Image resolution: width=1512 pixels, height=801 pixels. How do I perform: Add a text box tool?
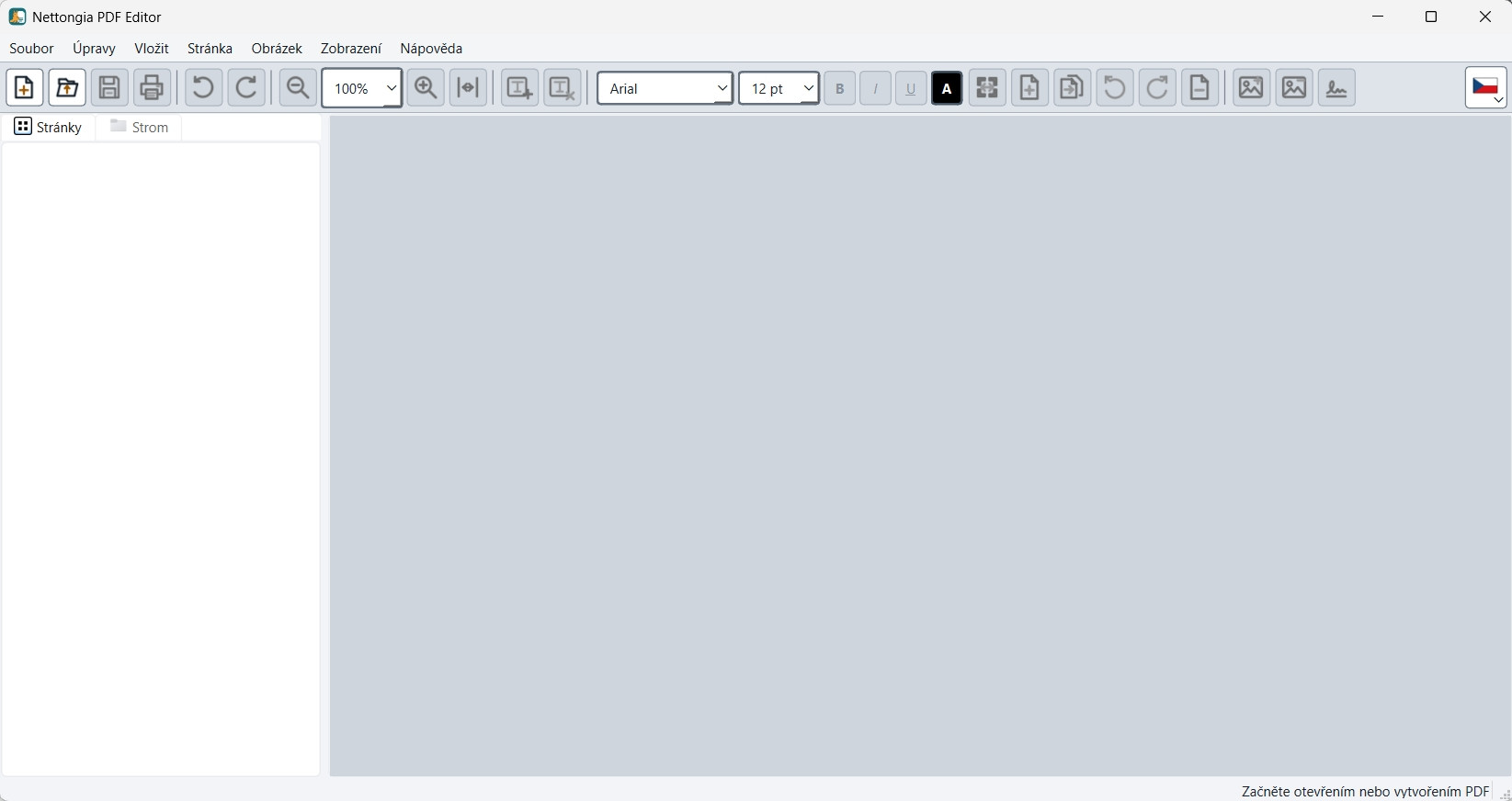pyautogui.click(x=519, y=88)
